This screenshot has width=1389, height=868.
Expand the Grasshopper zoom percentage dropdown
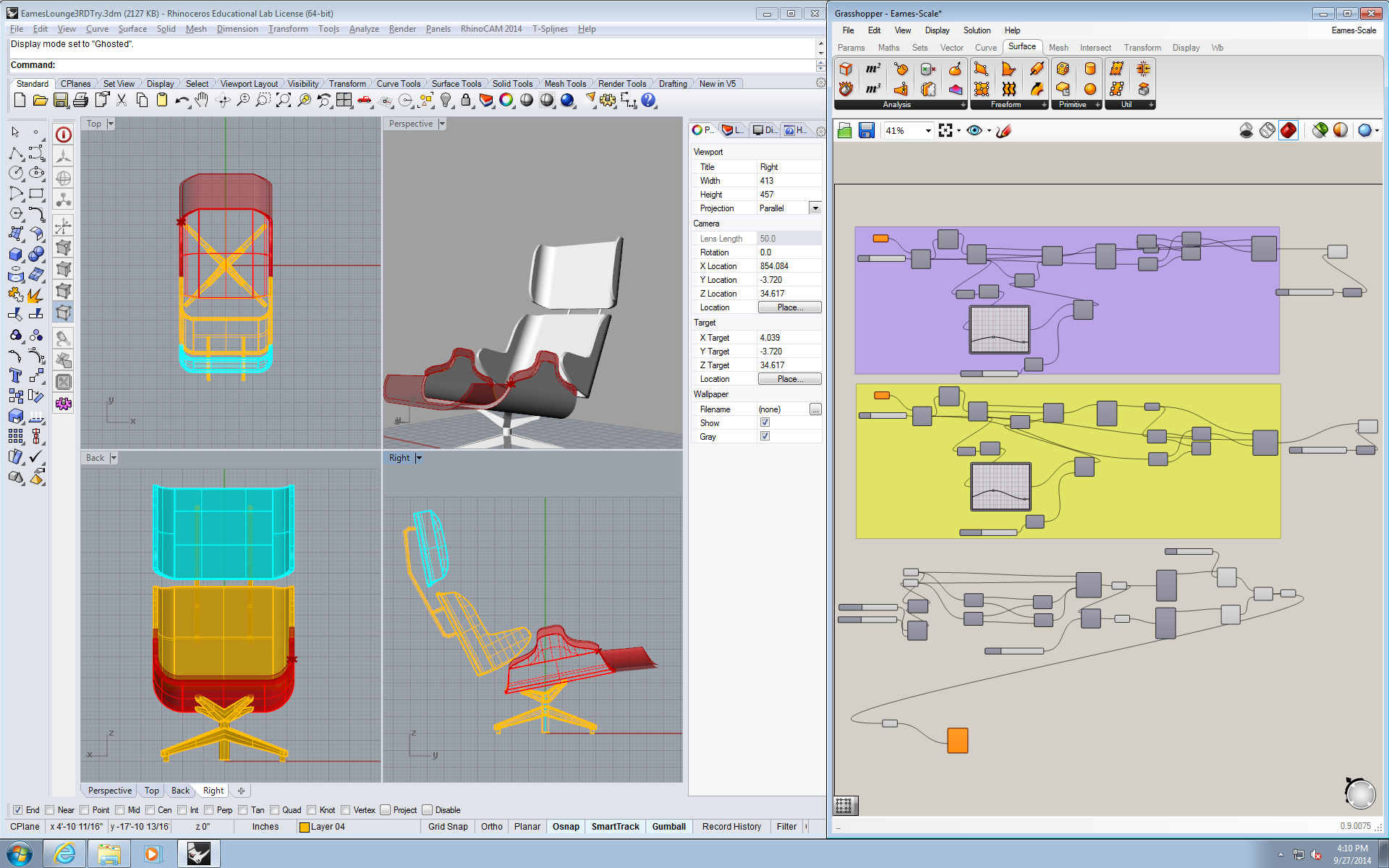[x=928, y=131]
